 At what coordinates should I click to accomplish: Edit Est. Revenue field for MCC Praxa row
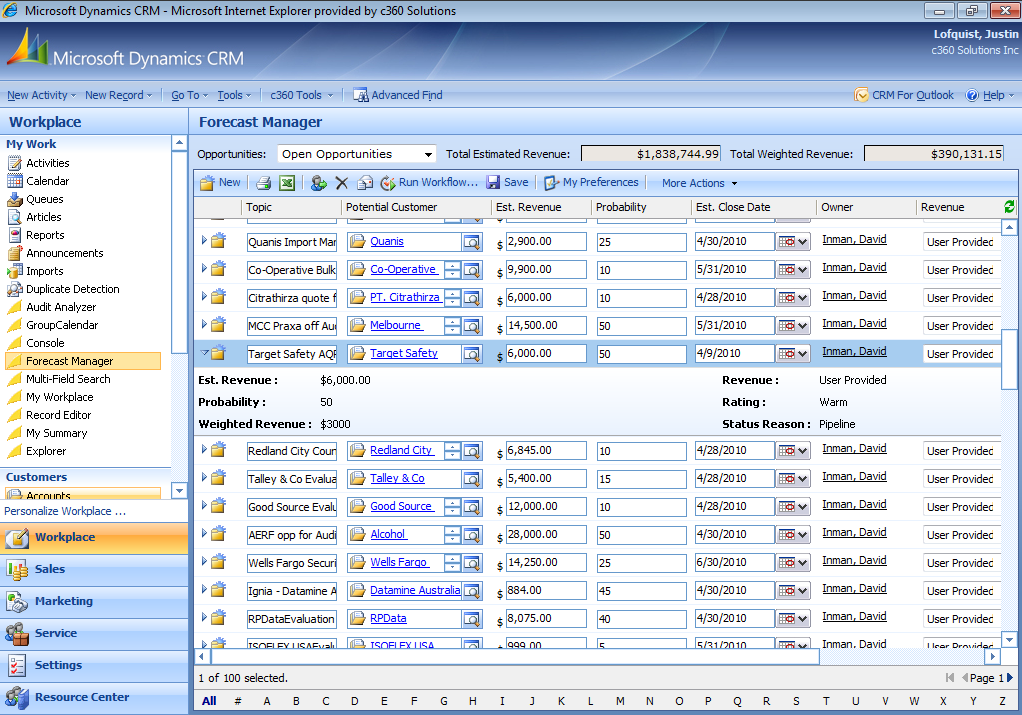click(546, 325)
